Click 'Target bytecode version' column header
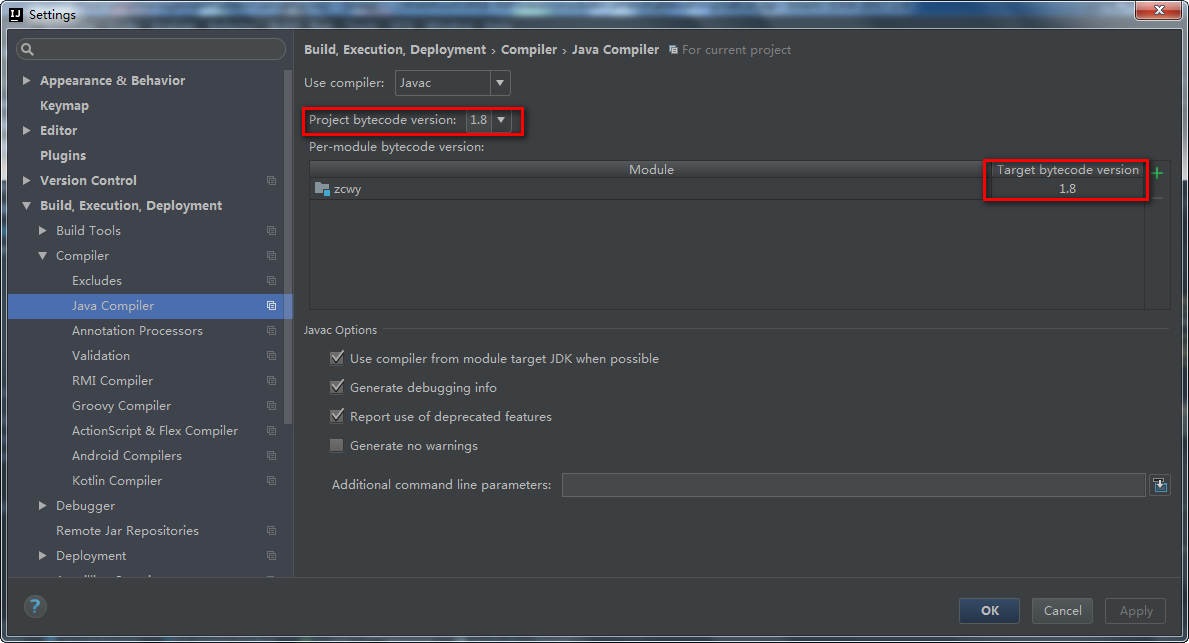 pos(1068,170)
